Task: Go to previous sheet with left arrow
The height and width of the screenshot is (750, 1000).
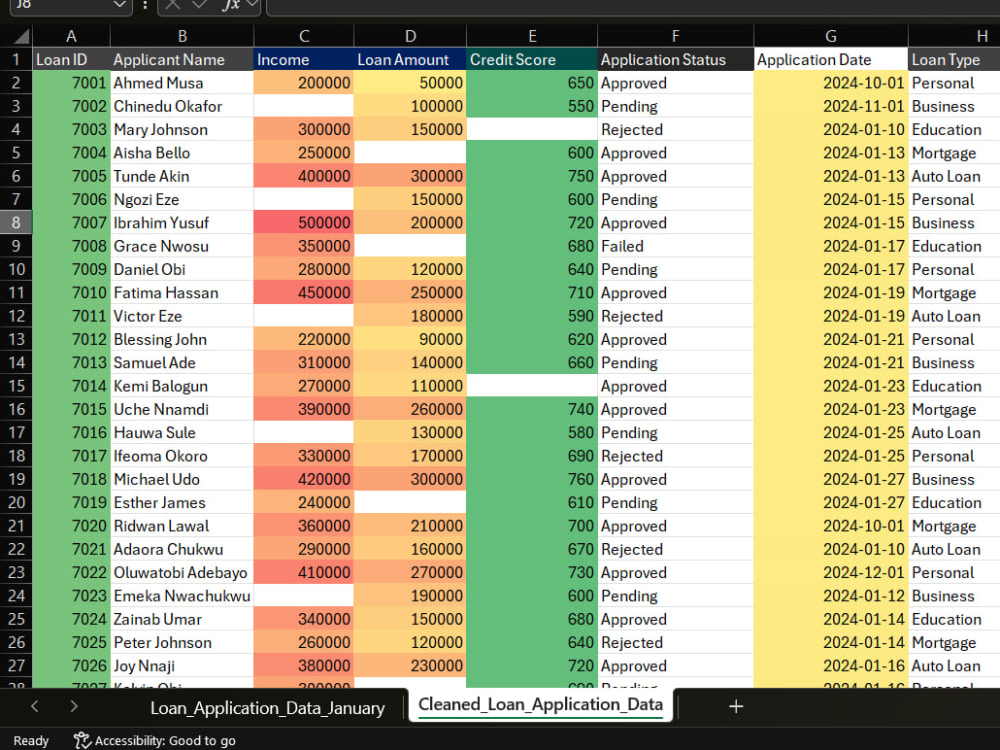Action: coord(35,706)
